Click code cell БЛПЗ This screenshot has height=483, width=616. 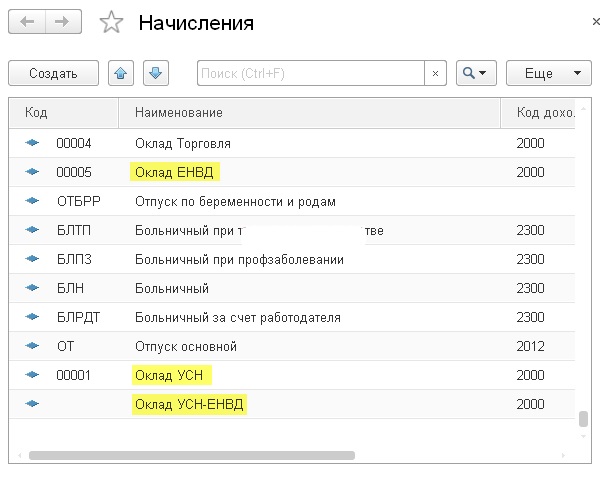point(74,259)
